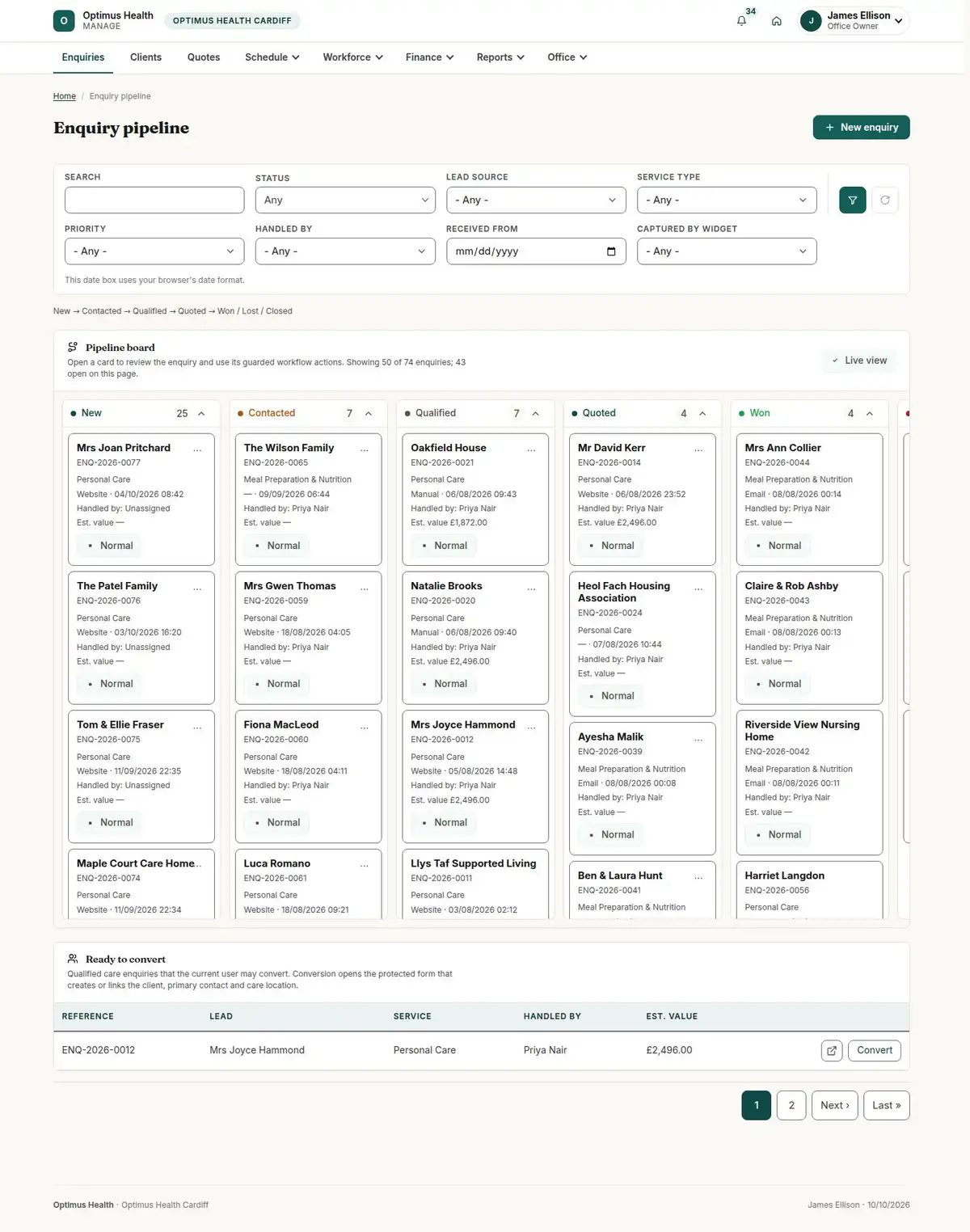Convert Mrs Joyce Hammond enquiry
The image size is (970, 1232).
(x=875, y=1050)
